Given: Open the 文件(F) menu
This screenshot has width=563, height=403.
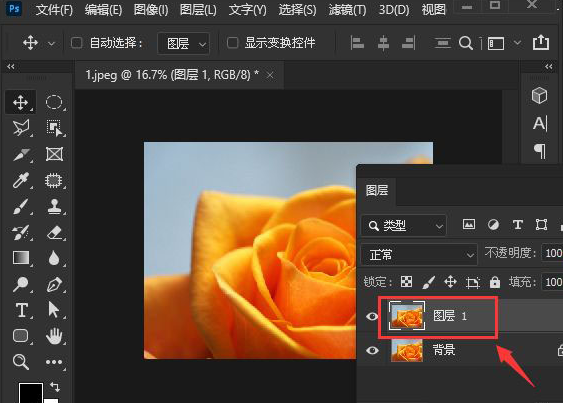Looking at the screenshot, I should tap(54, 10).
